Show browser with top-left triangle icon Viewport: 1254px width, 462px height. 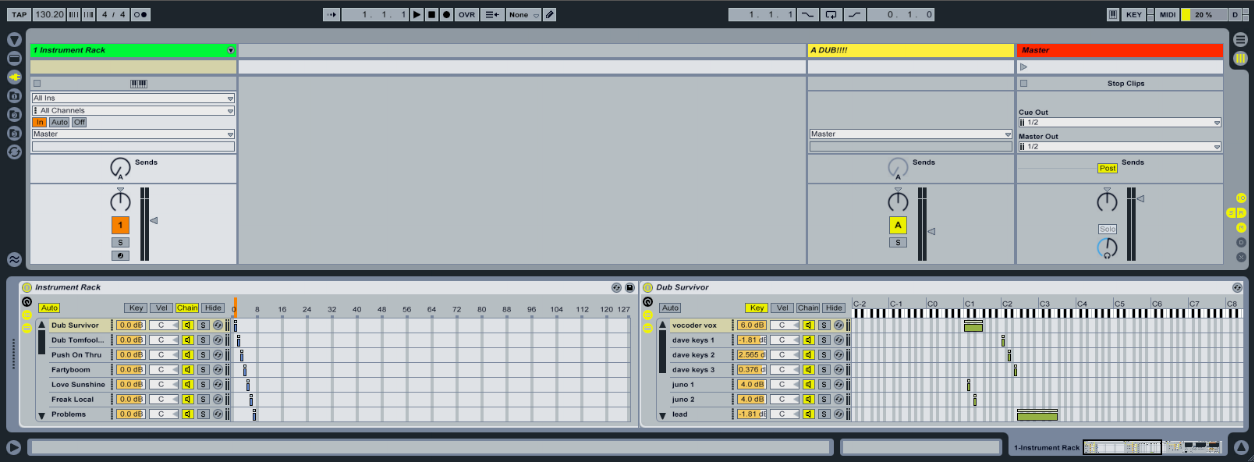14,39
